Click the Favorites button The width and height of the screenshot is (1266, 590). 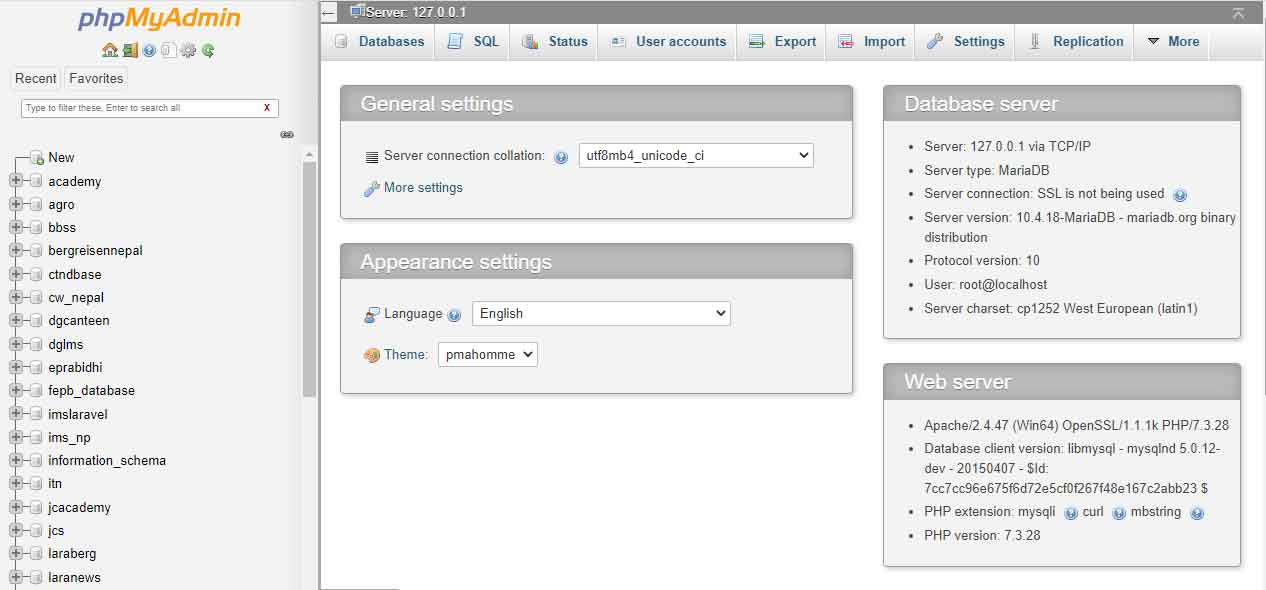pos(96,78)
